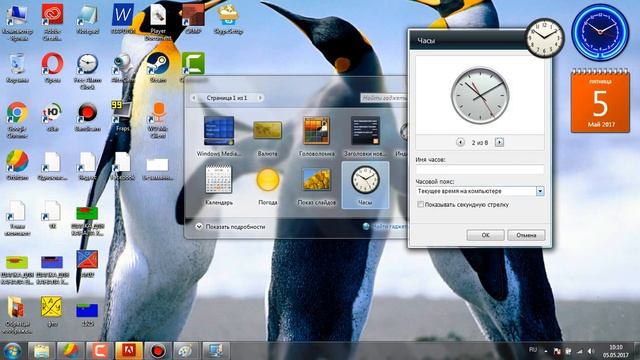Open volume control in system tray

(x=591, y=351)
